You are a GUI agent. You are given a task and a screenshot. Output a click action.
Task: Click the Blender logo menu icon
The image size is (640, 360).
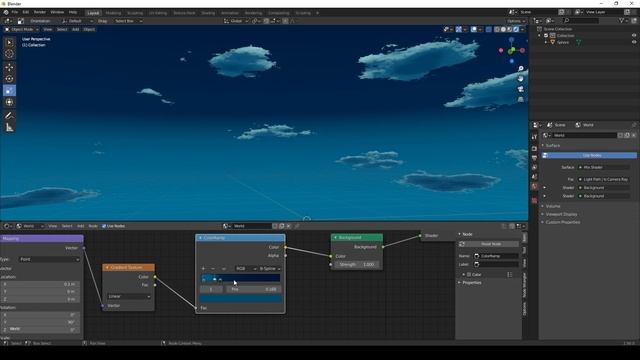[x=6, y=12]
